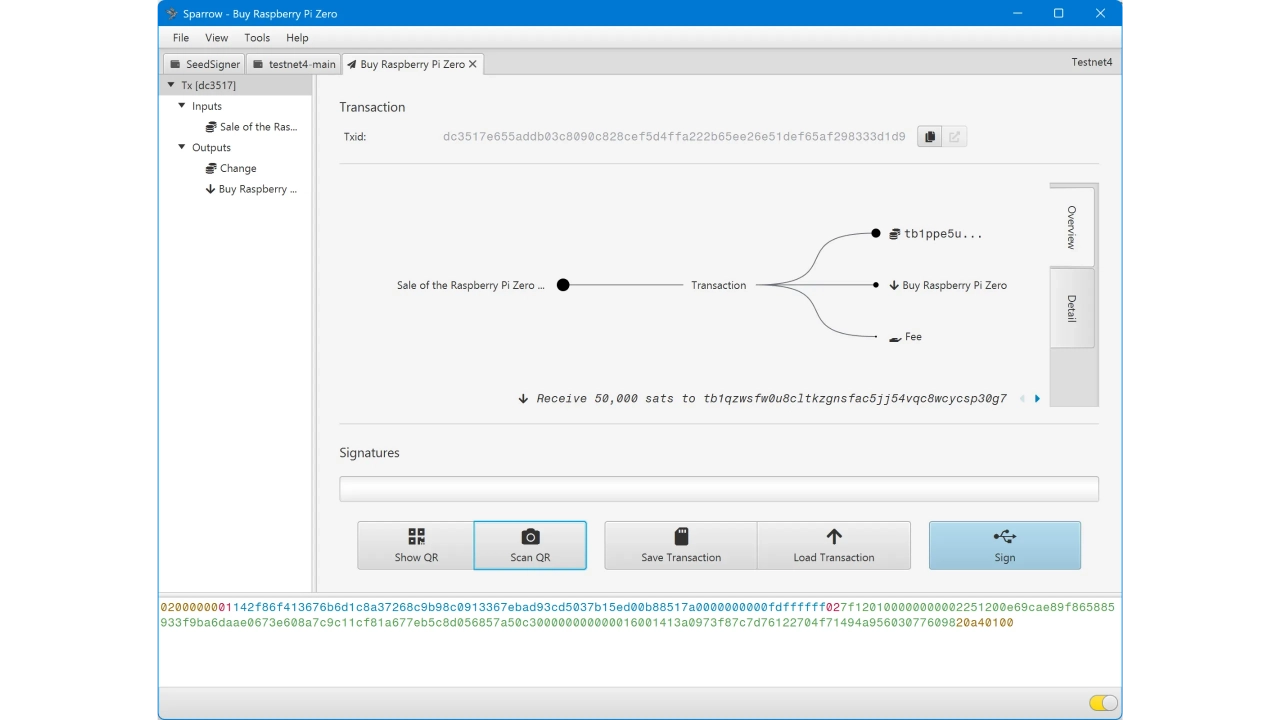Image resolution: width=1280 pixels, height=720 pixels.
Task: Copy the transaction ID to clipboard
Action: pos(929,137)
